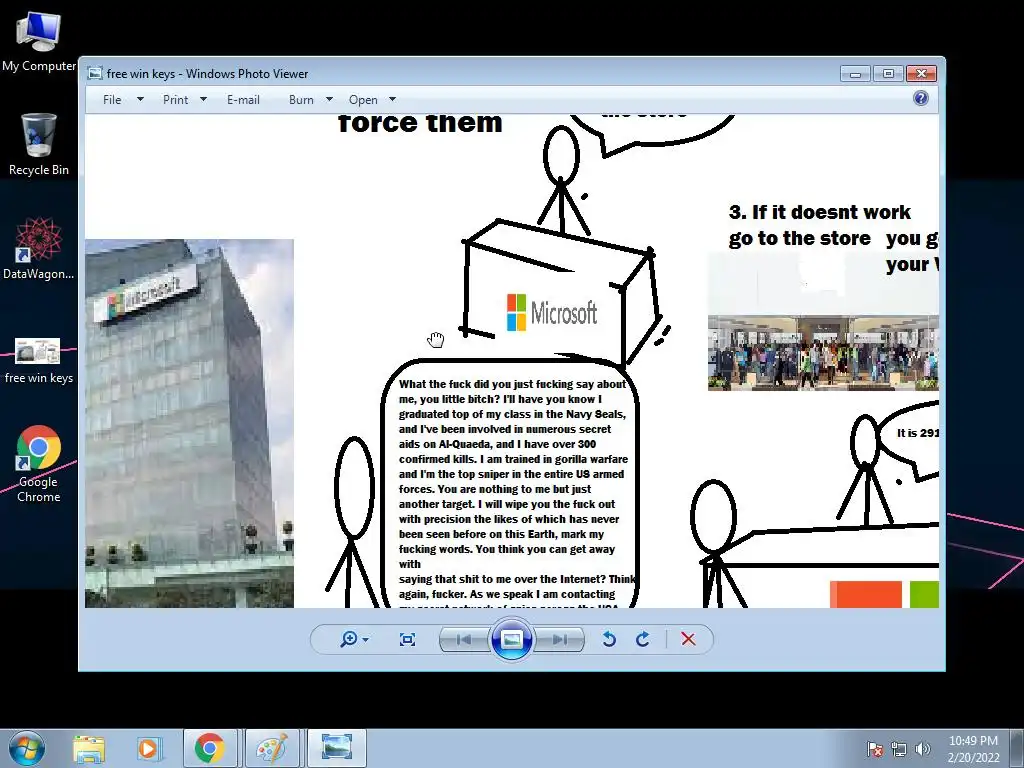Viewport: 1024px width, 768px height.
Task: Expand the Print dropdown arrow
Action: coord(203,99)
